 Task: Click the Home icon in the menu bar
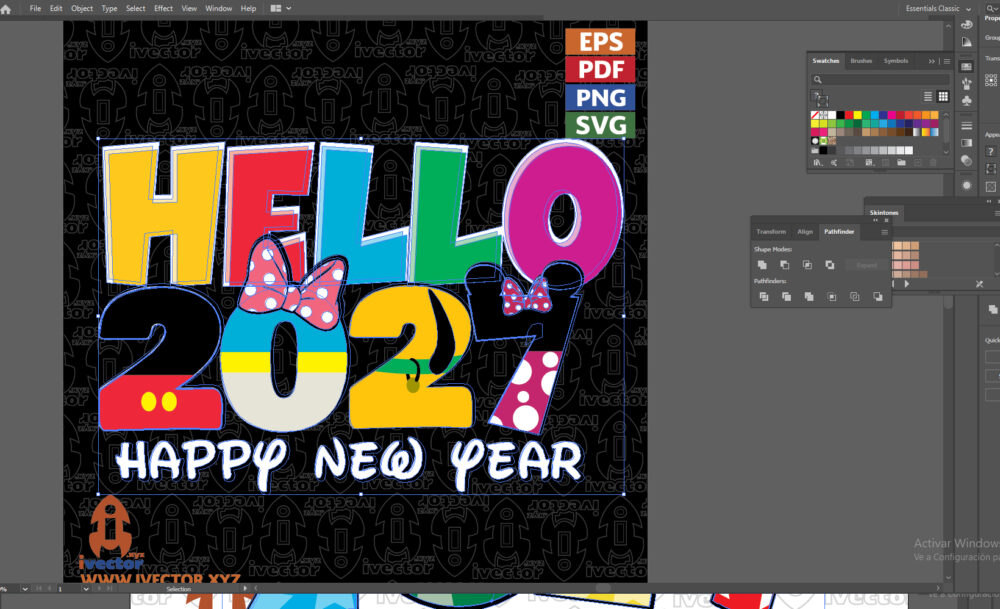6,9
